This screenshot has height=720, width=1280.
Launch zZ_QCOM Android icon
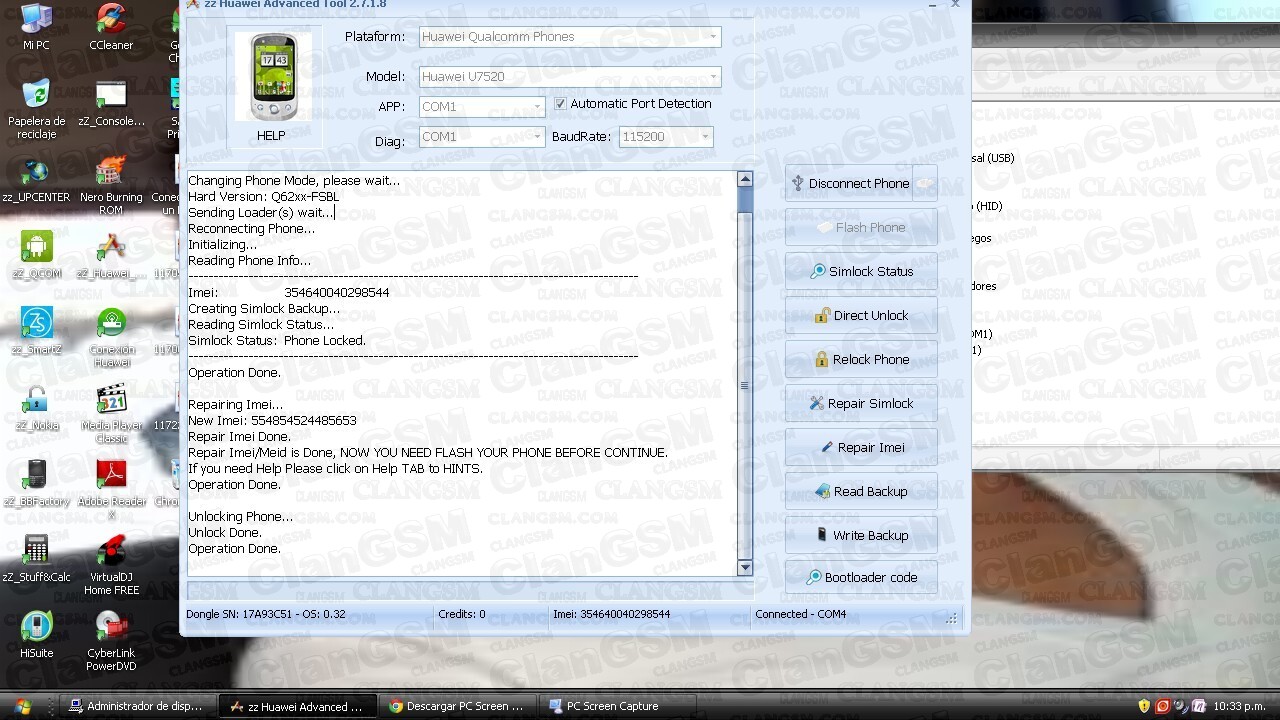pyautogui.click(x=36, y=256)
